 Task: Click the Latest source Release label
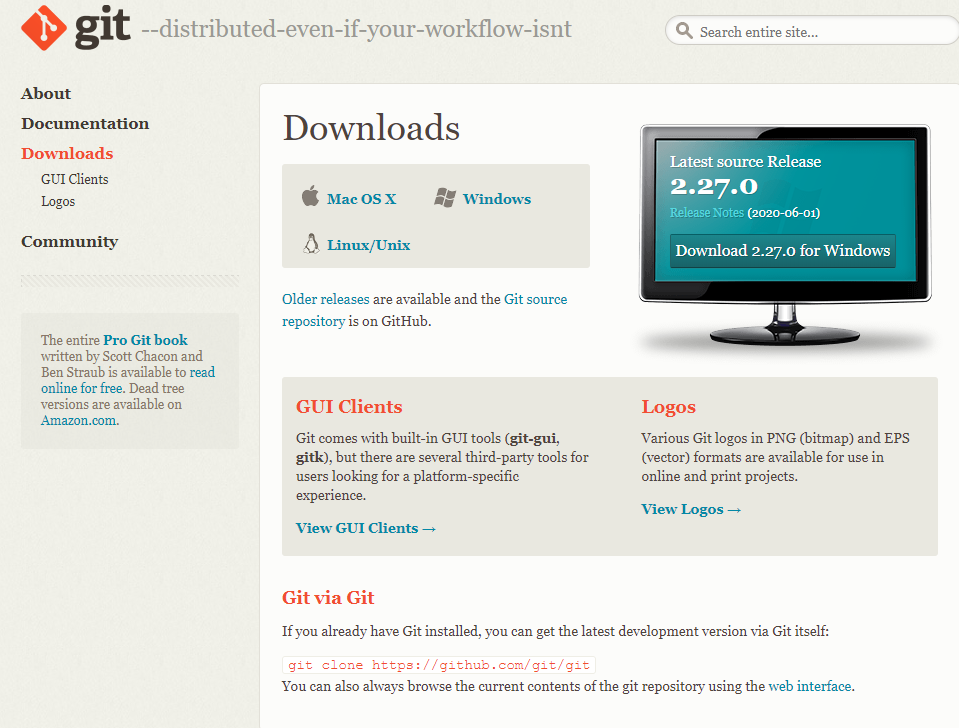tap(745, 162)
